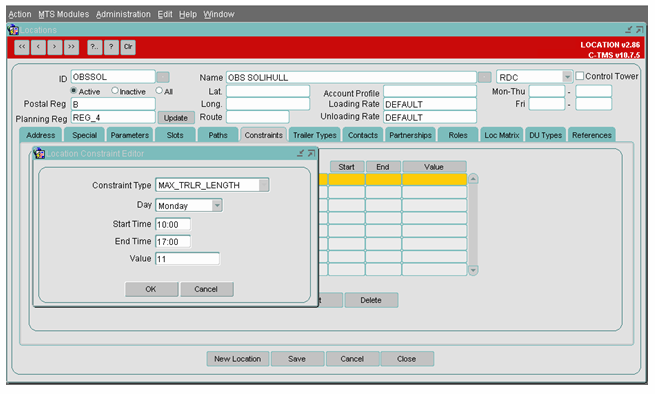Click the Planning Reg field REG_4

click(x=113, y=117)
